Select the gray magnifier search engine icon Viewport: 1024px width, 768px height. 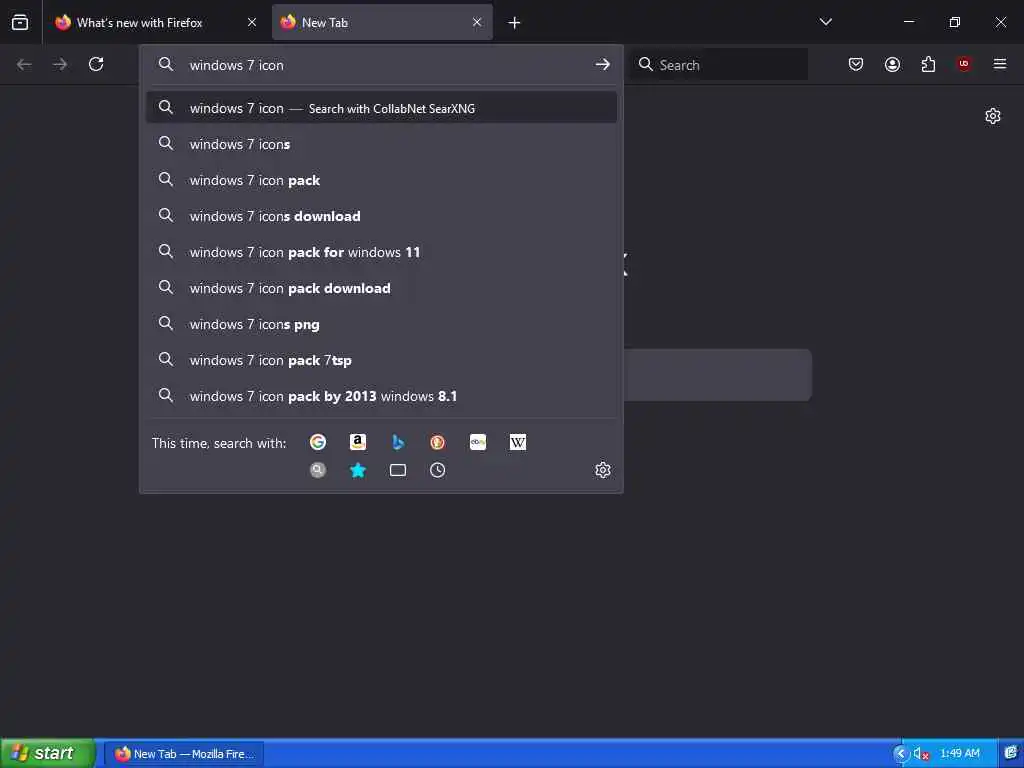click(317, 470)
